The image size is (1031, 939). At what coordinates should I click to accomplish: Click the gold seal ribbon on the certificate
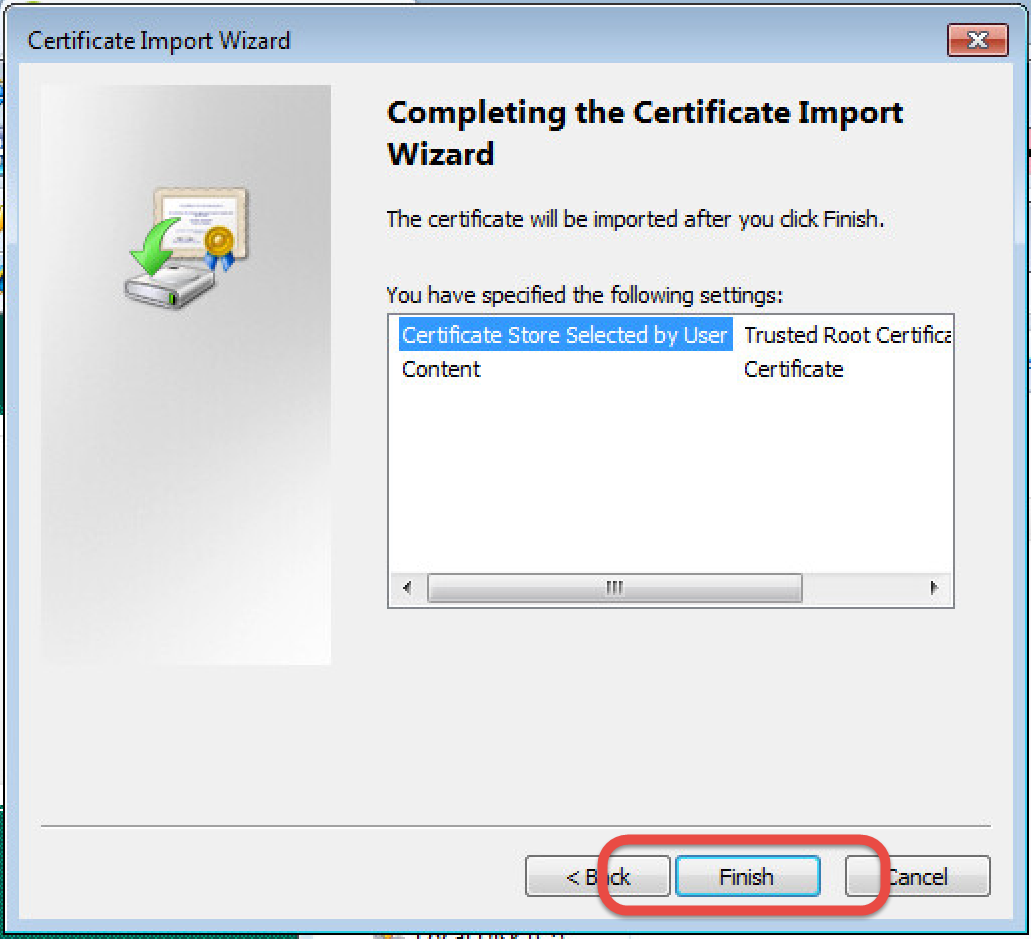coord(218,247)
